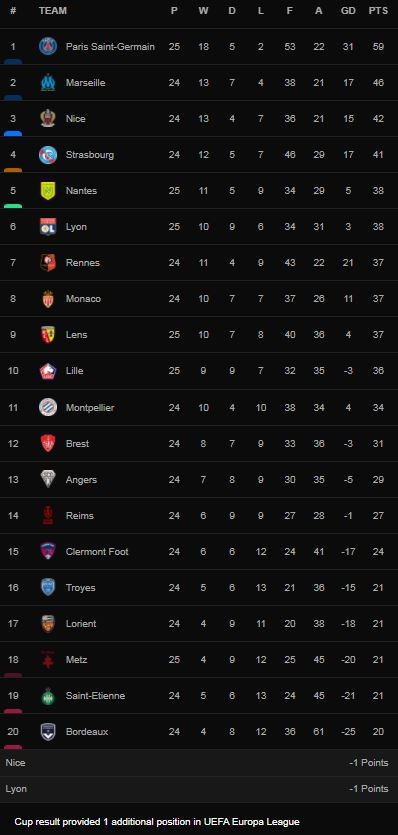Sort standings by GD column header
The width and height of the screenshot is (398, 835).
(x=348, y=11)
